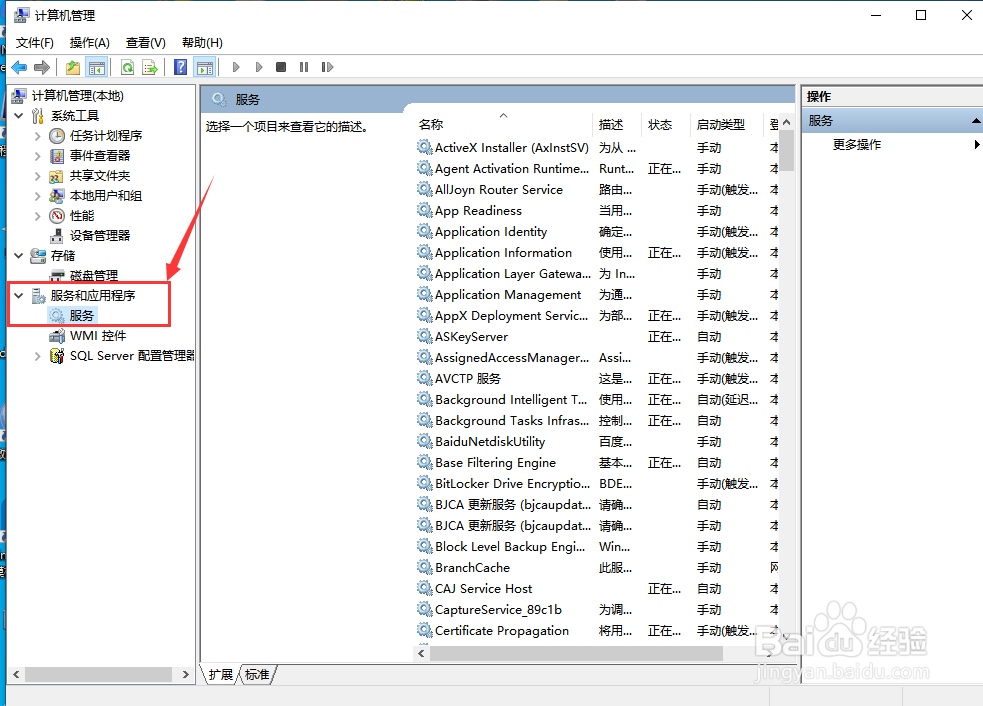Click the Up one level folder icon
Viewport: 983px width, 706px height.
[73, 67]
